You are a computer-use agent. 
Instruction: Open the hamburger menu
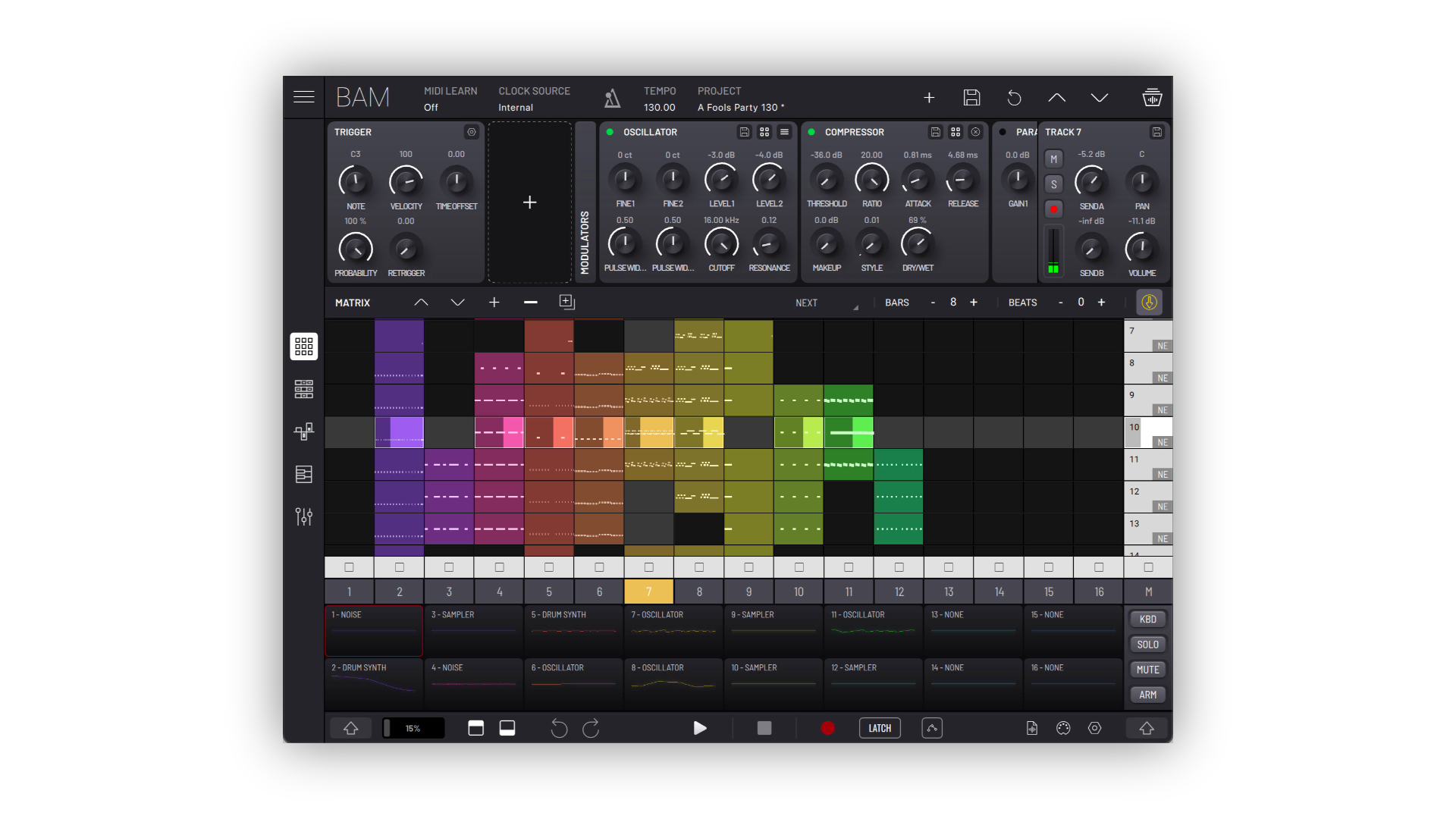pos(303,97)
